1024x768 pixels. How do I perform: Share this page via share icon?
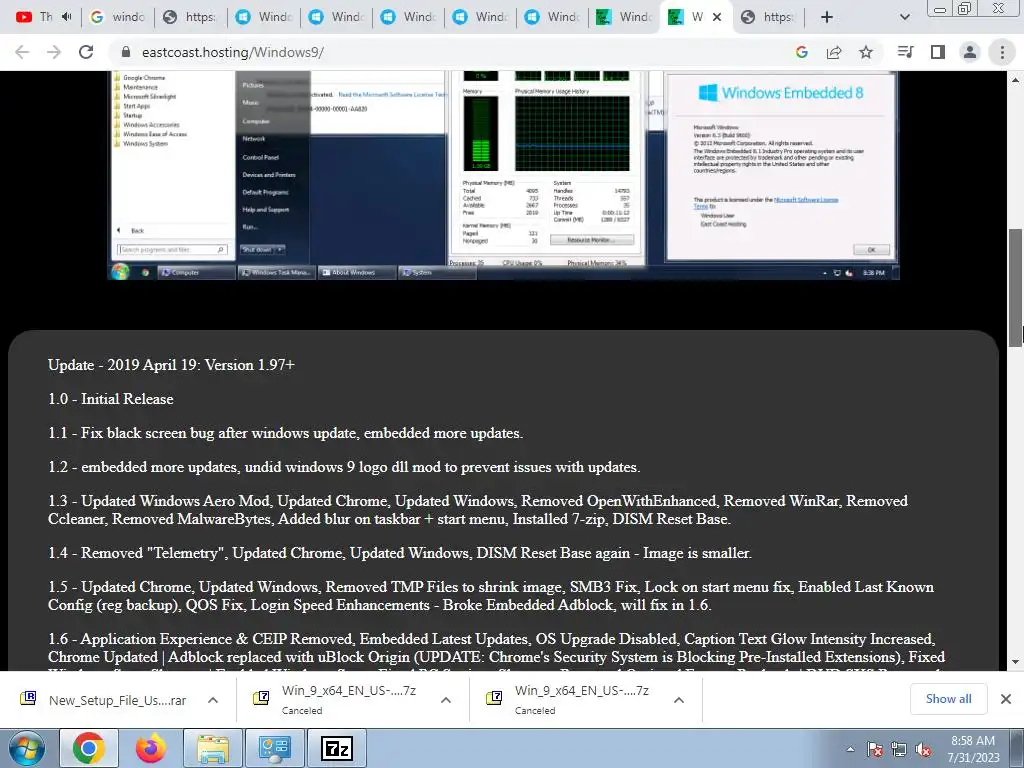click(x=834, y=52)
